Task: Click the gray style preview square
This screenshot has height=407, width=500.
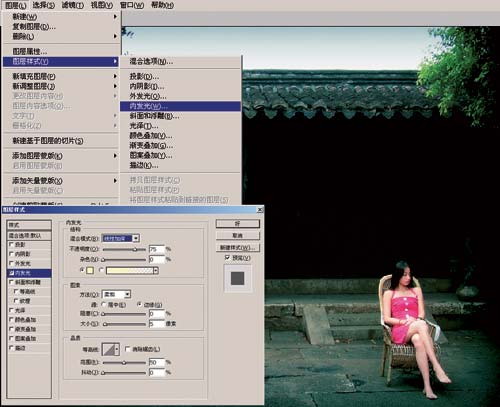Action: pyautogui.click(x=238, y=278)
